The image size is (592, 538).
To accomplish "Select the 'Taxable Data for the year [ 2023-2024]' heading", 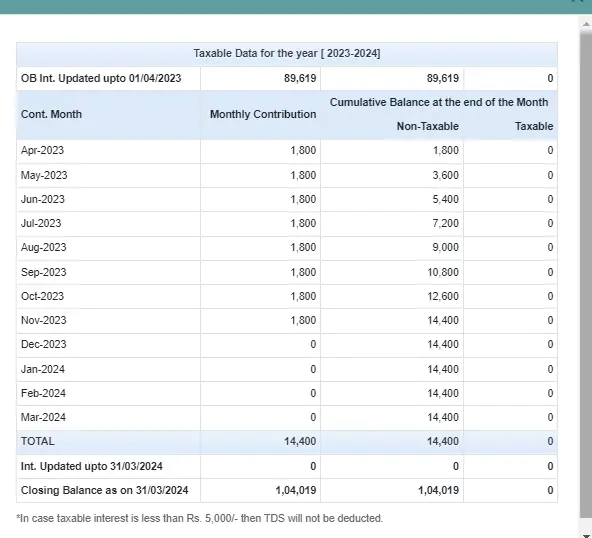I will [287, 54].
